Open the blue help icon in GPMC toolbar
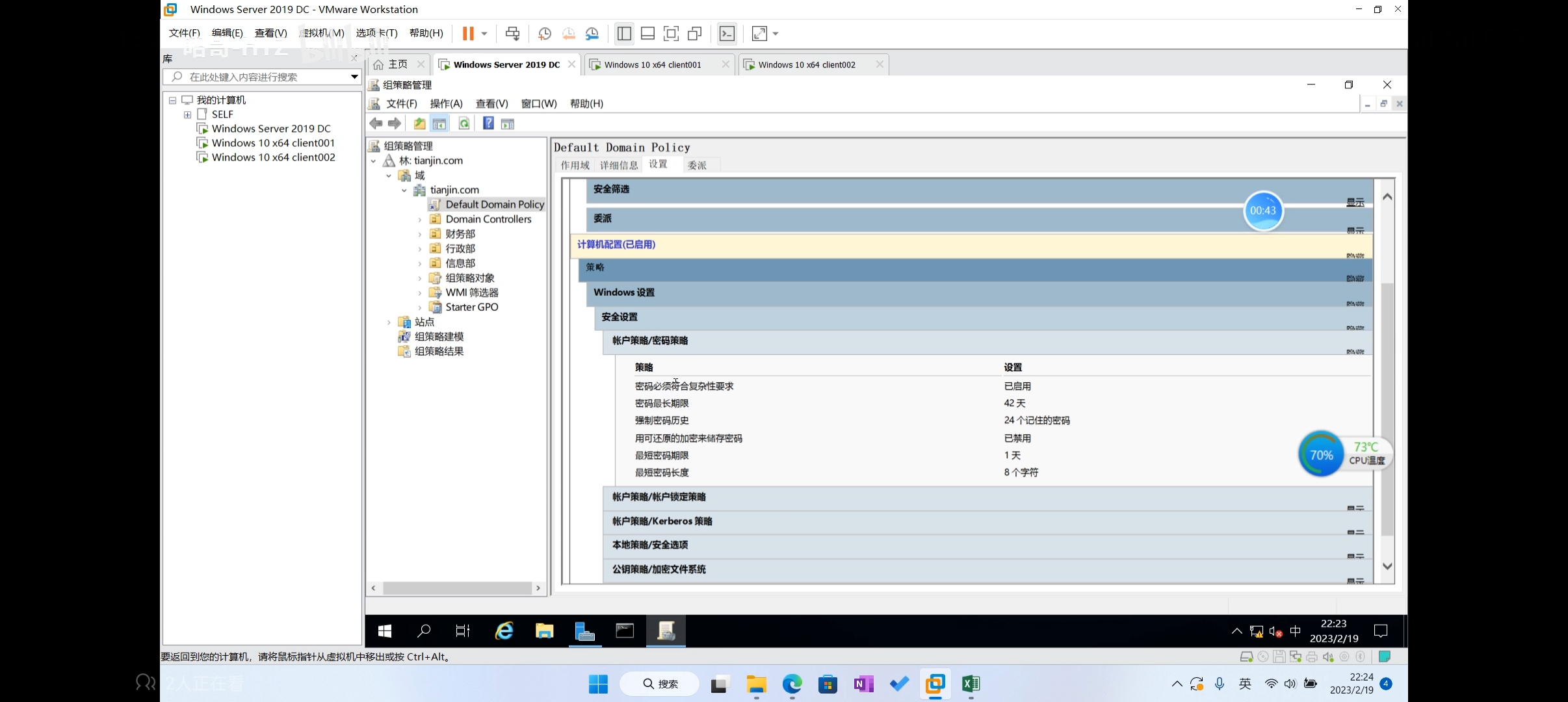1568x702 pixels. [x=488, y=123]
